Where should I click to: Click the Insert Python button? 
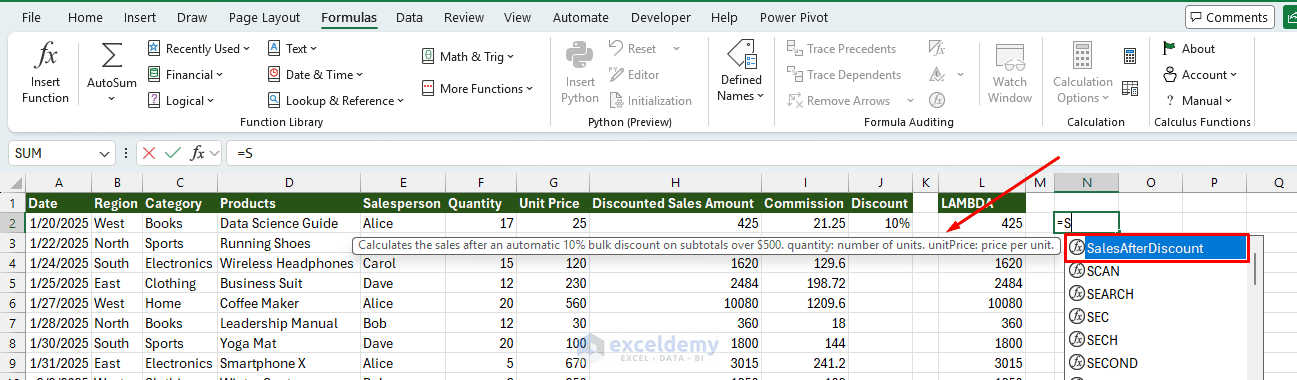pyautogui.click(x=580, y=73)
